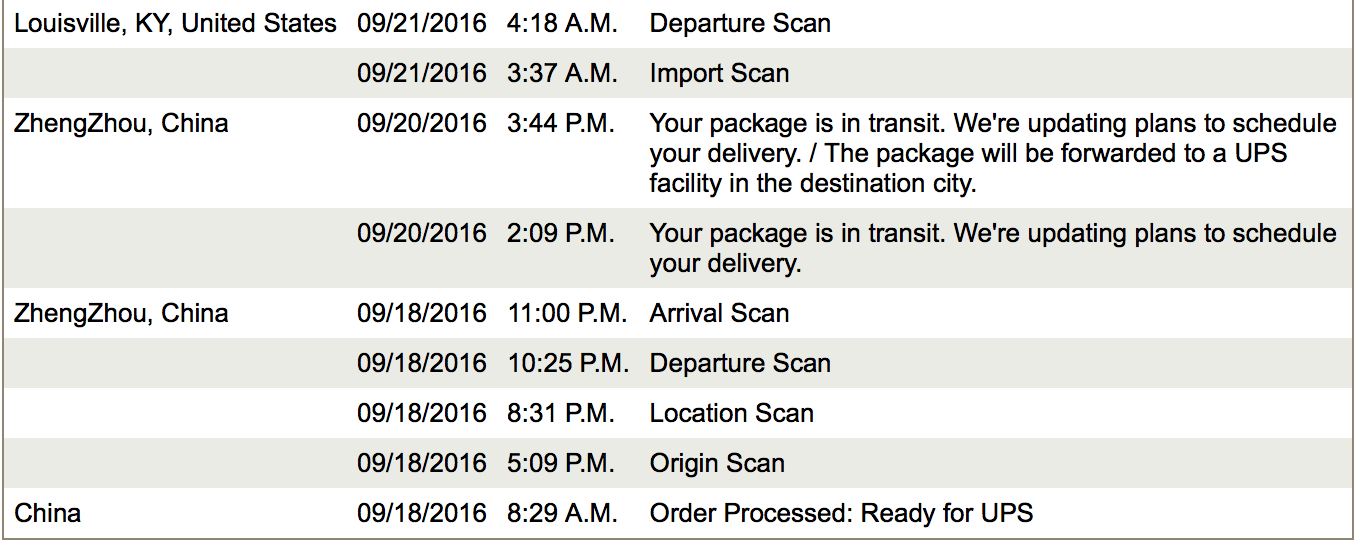Select the 8:31 P.M. time cell
Screen dimensions: 1362x552
561,414
